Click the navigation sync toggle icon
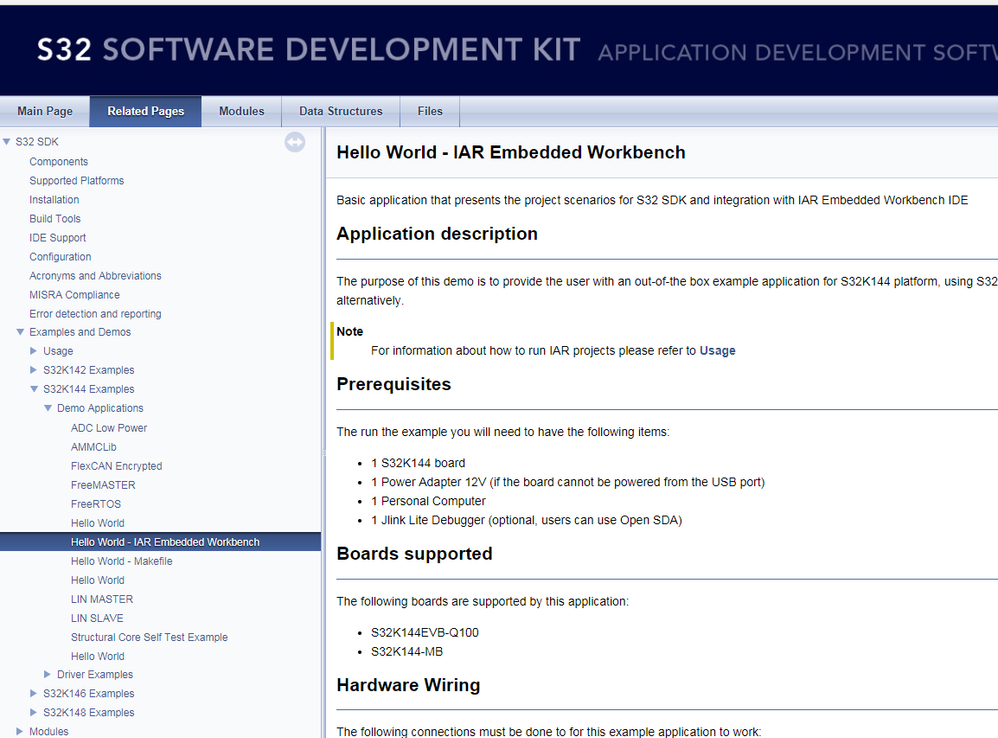 [x=295, y=143]
